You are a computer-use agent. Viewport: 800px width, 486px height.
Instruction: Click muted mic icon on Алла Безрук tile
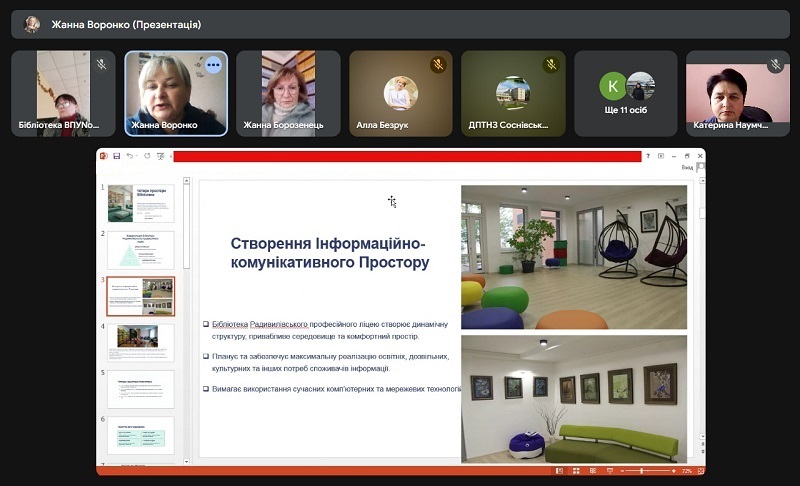(x=437, y=65)
